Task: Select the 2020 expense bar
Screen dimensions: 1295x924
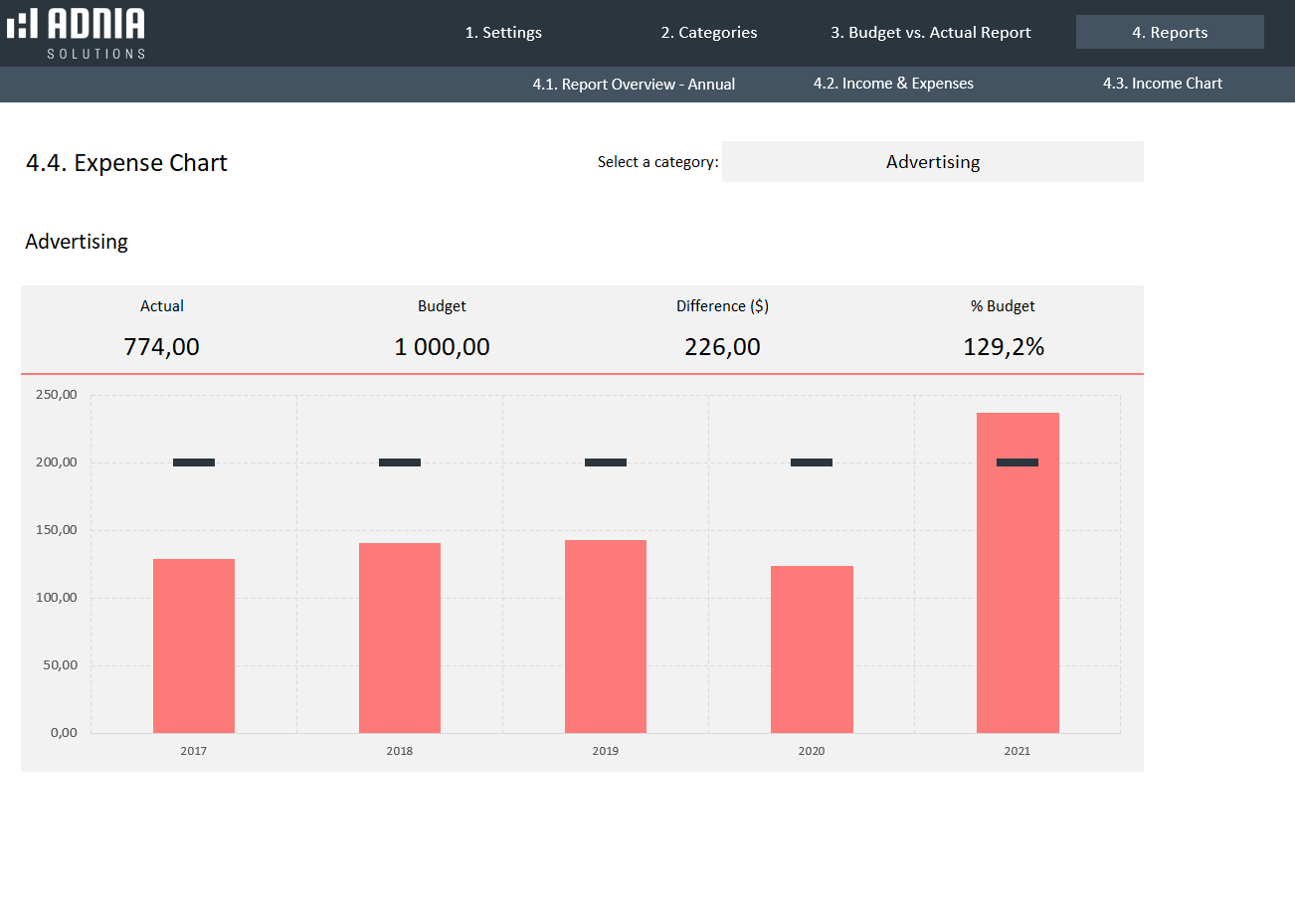Action: 812,649
